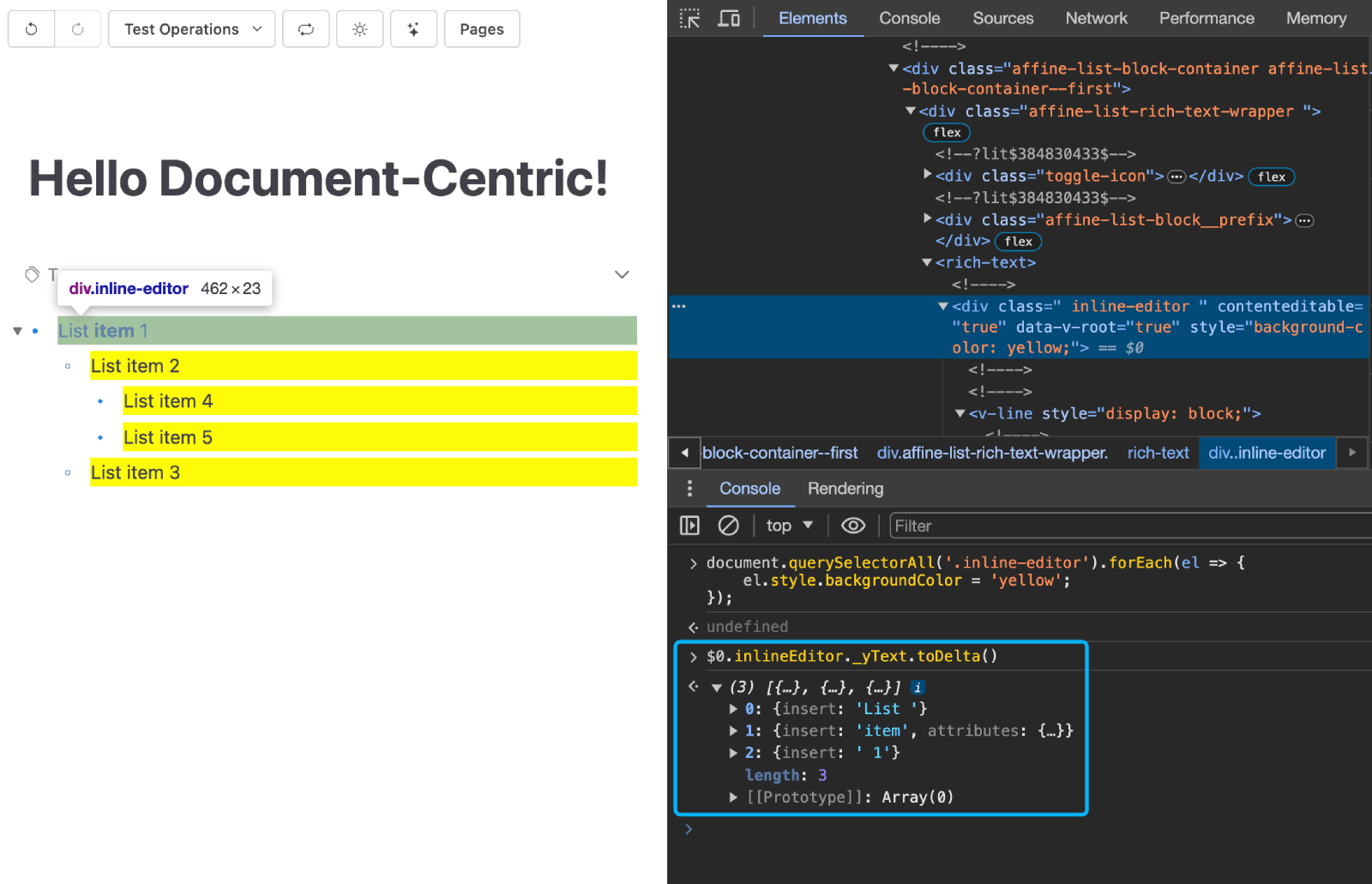Toggle the flex badge on toggle-icon div
Screen dimensions: 1372x884
(1271, 177)
